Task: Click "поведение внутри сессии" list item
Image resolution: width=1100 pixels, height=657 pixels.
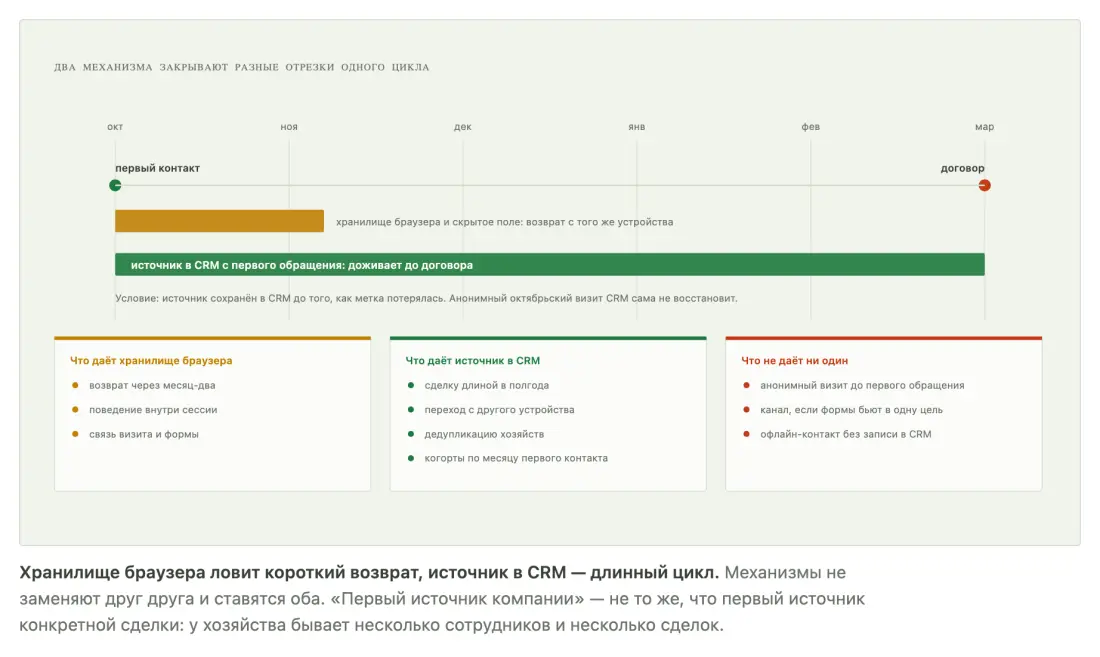Action: [153, 409]
